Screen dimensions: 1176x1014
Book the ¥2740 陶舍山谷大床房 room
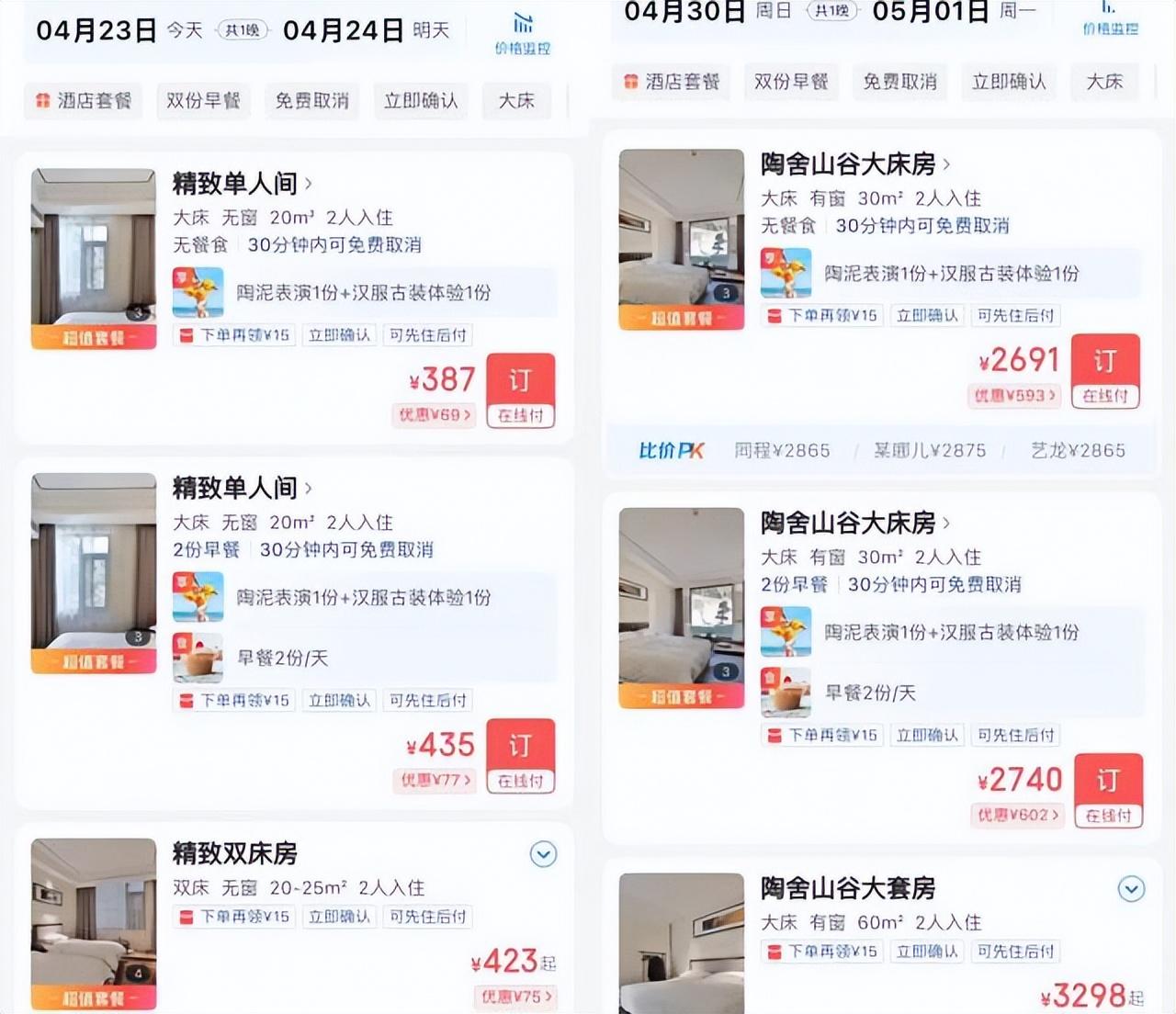tap(1108, 791)
